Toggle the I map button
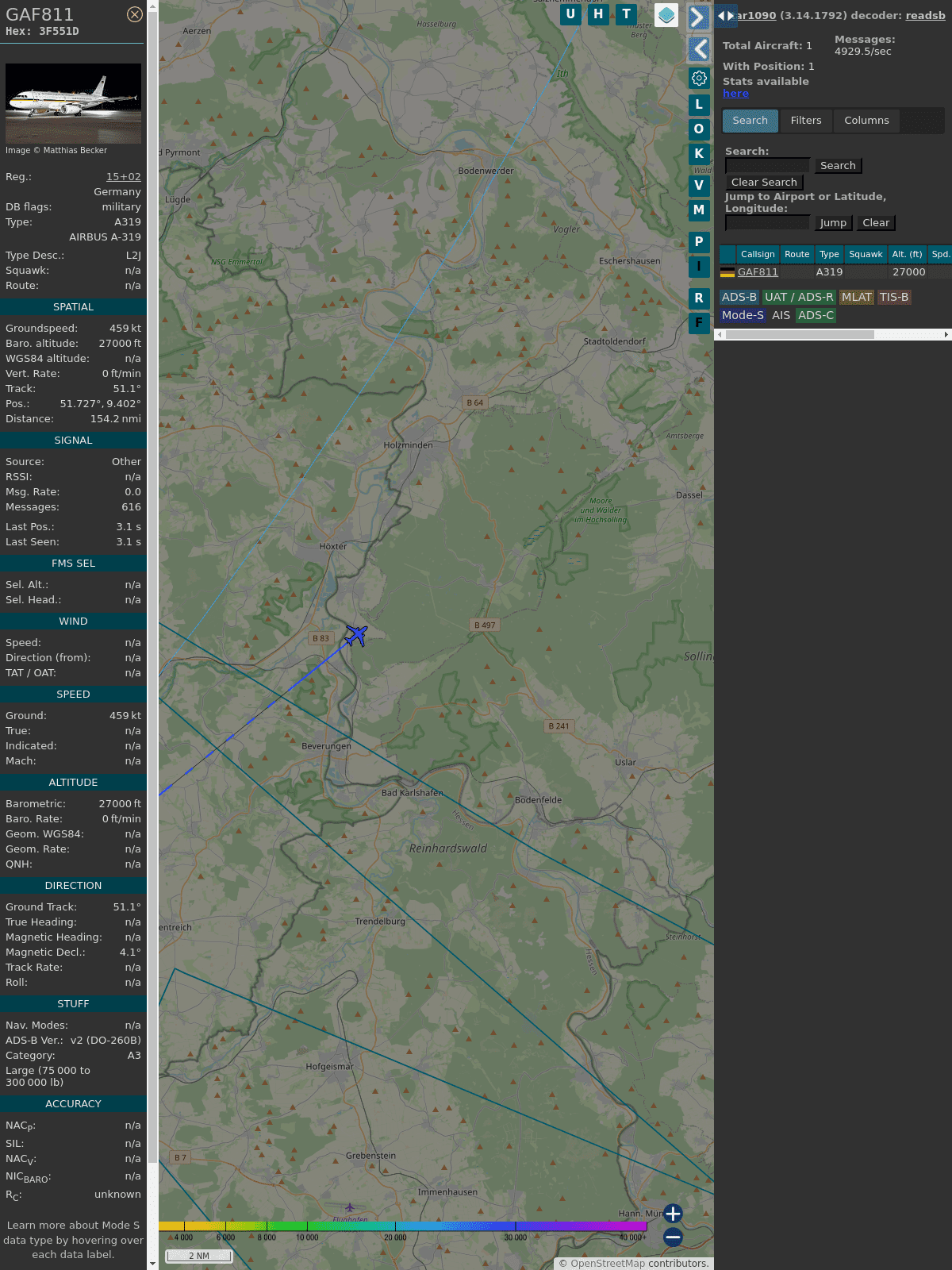The image size is (952, 1270). 699,266
